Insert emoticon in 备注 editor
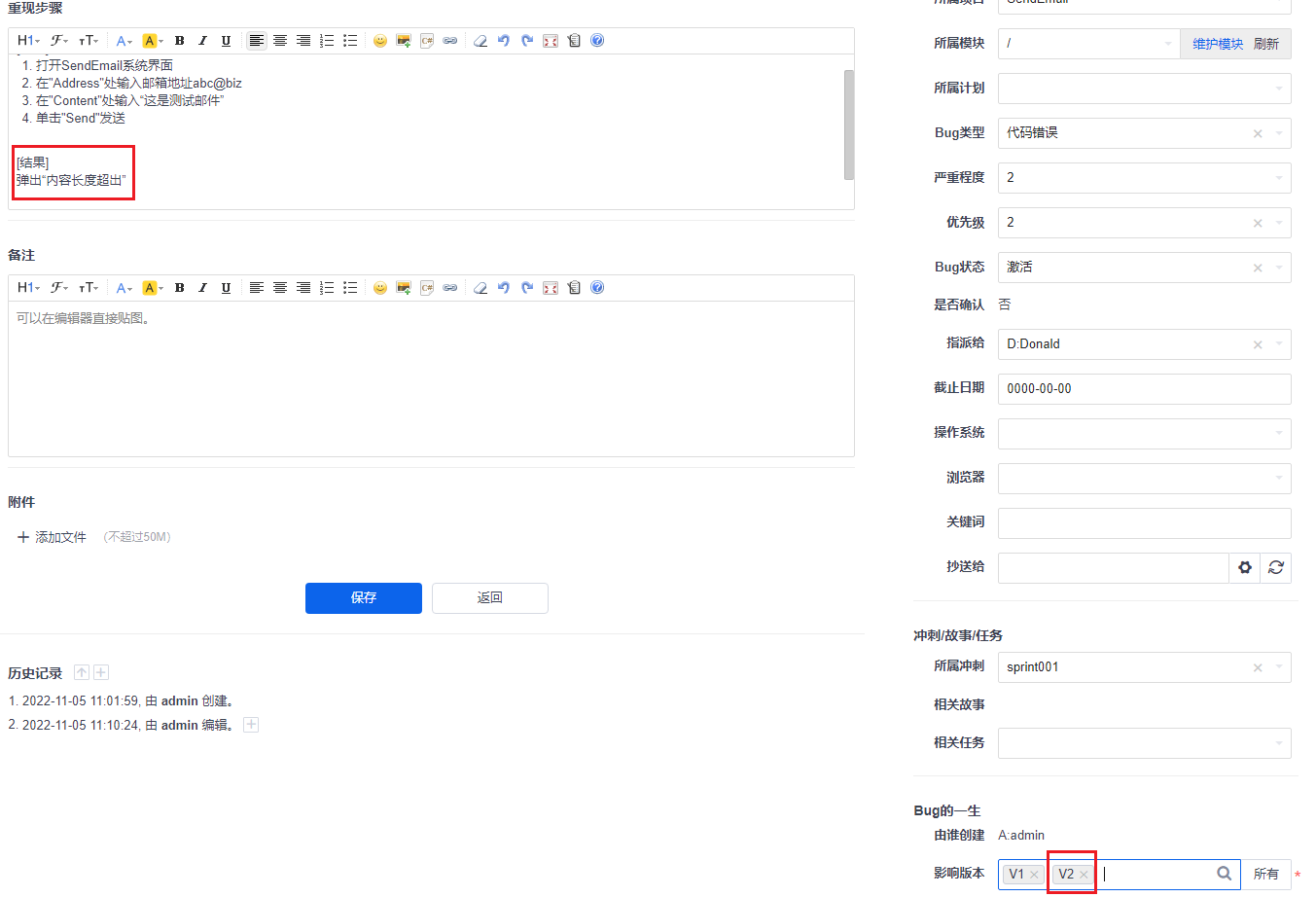Screen dimensions: 1316x897 pyautogui.click(x=380, y=288)
